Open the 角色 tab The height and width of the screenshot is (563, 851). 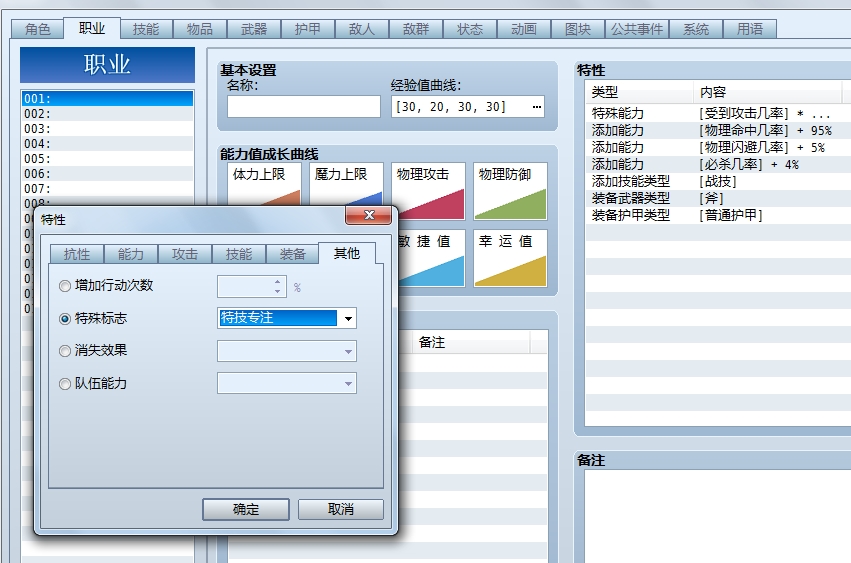pos(37,29)
